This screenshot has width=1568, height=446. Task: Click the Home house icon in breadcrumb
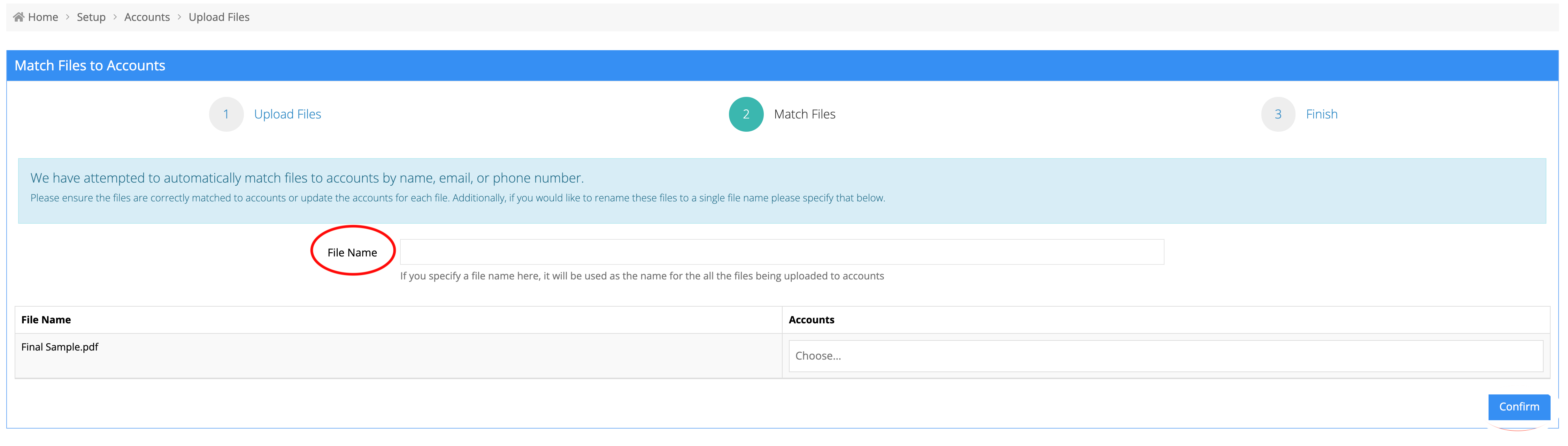coord(18,17)
